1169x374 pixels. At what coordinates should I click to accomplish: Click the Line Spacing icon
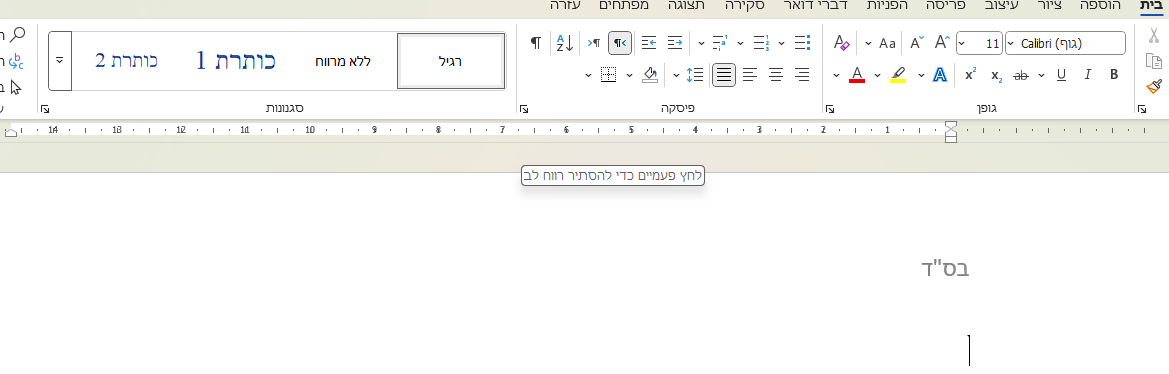[x=695, y=75]
